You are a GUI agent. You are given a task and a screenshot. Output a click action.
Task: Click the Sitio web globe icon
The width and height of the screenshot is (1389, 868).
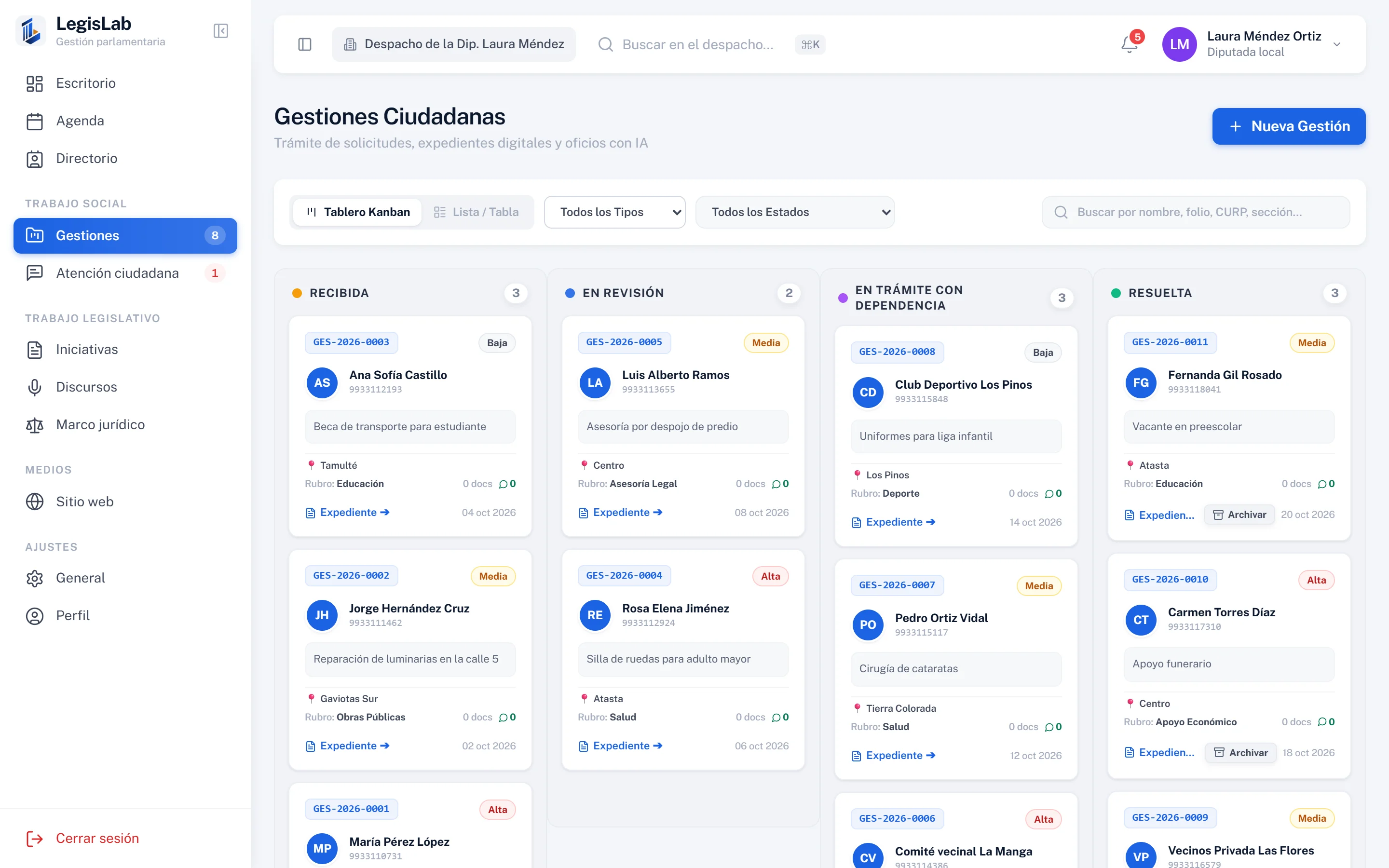[x=34, y=502]
